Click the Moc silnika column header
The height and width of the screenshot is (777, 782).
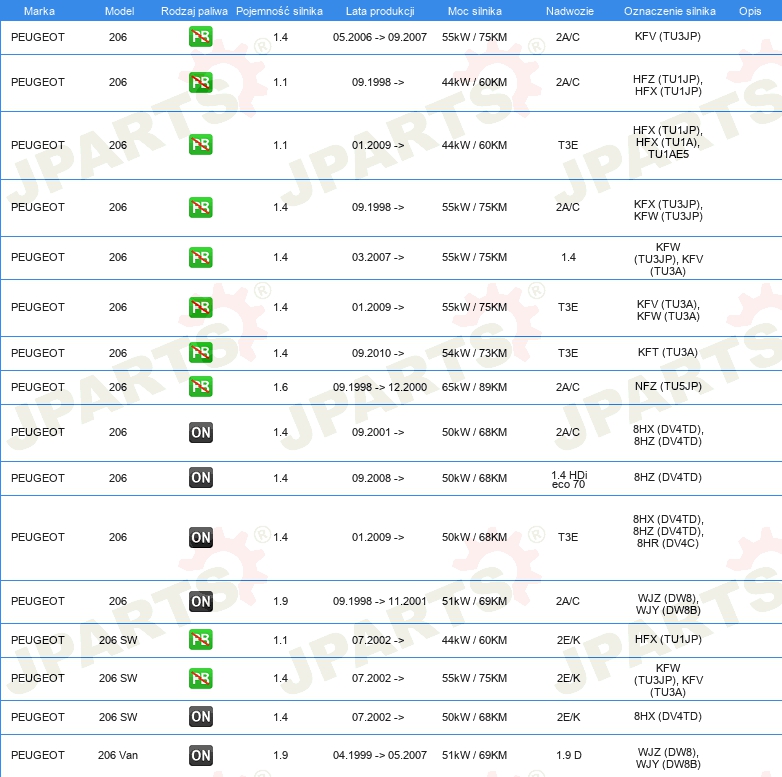(474, 11)
